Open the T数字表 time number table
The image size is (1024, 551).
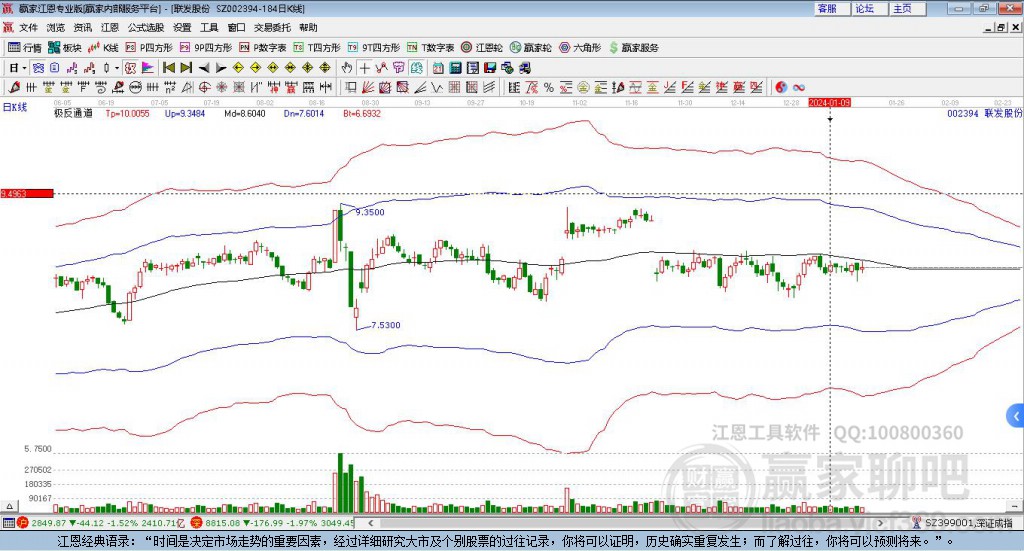click(x=430, y=48)
